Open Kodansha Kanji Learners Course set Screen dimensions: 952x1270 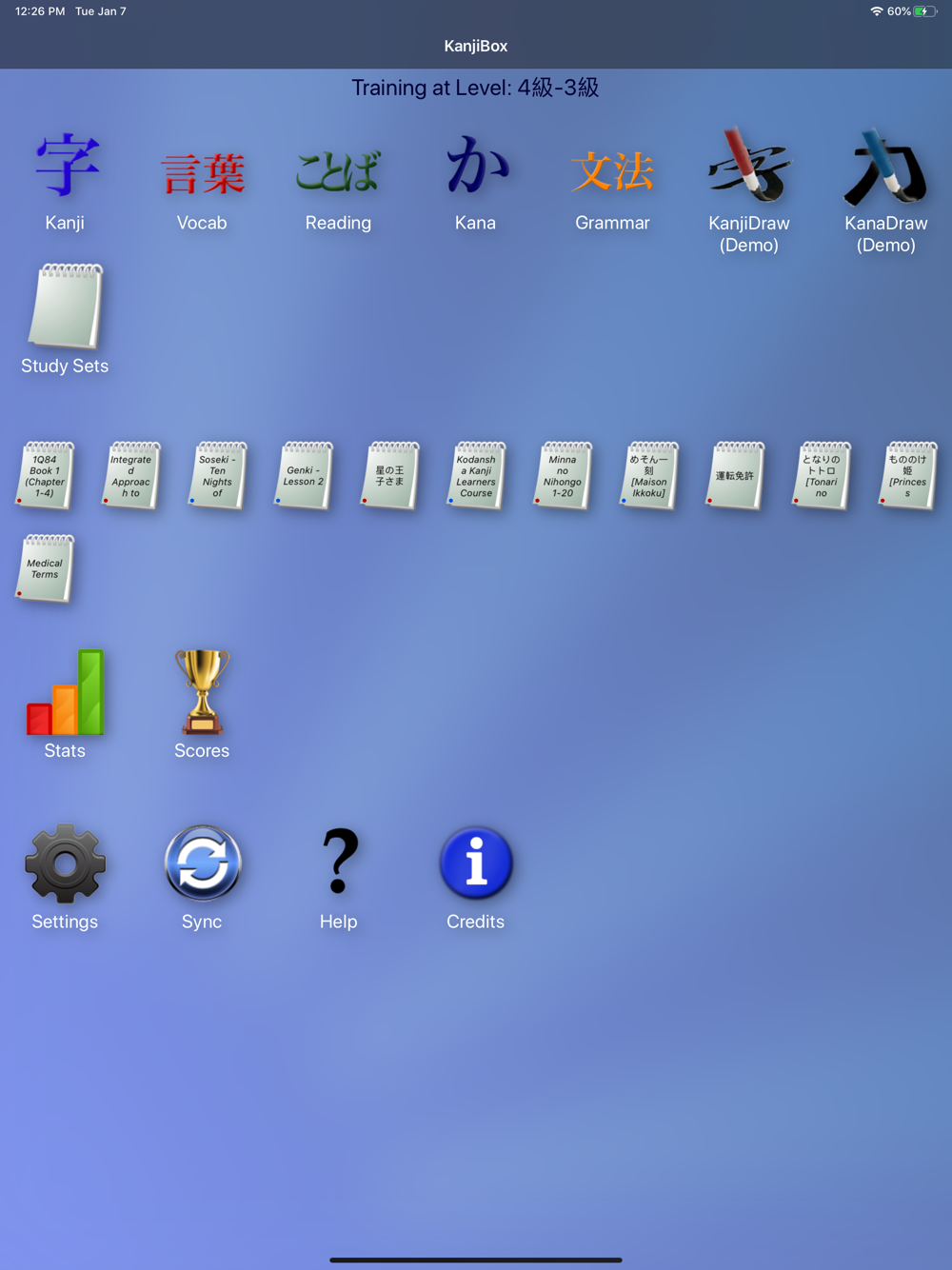[x=476, y=476]
